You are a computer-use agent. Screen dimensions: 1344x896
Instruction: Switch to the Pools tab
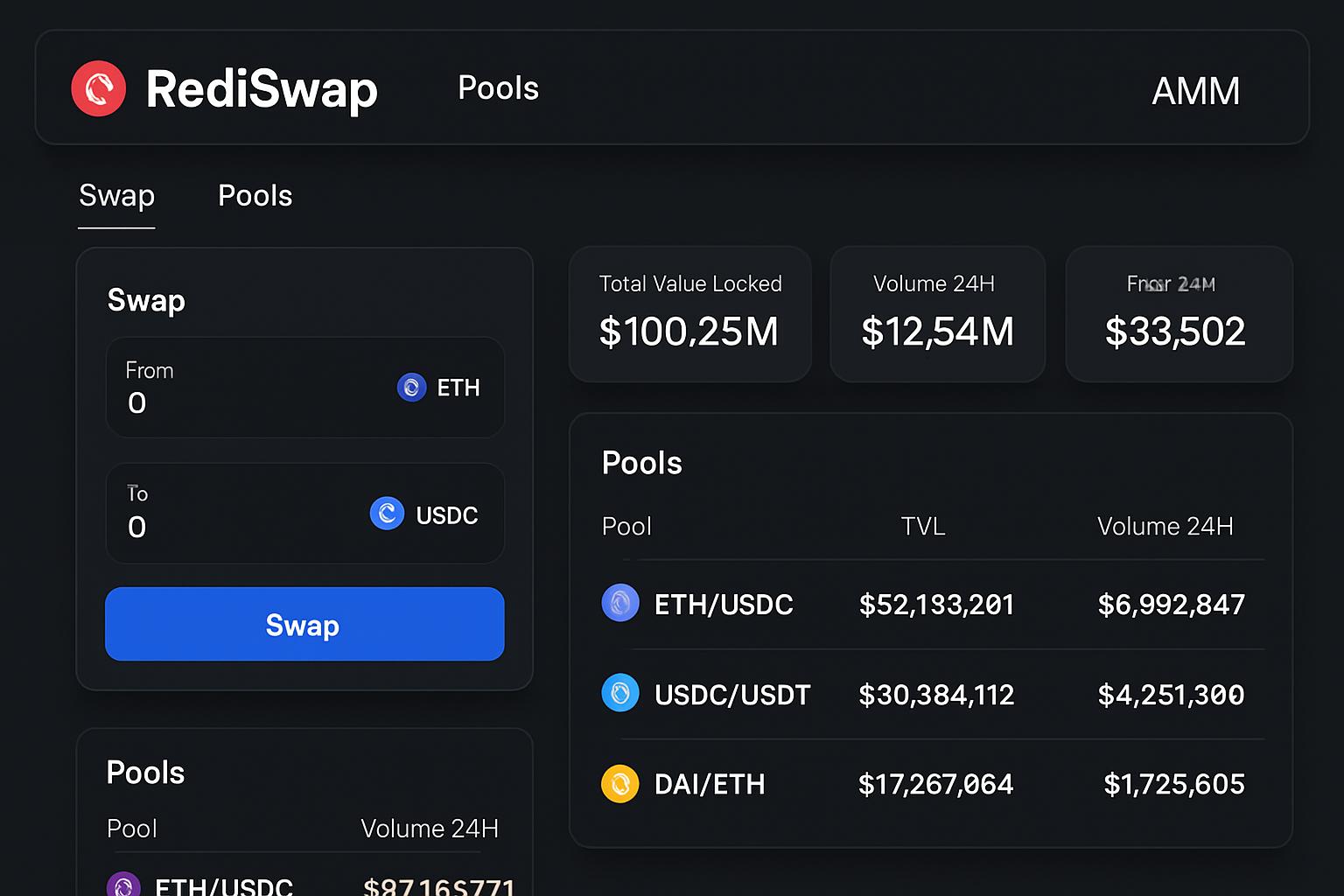[x=255, y=196]
